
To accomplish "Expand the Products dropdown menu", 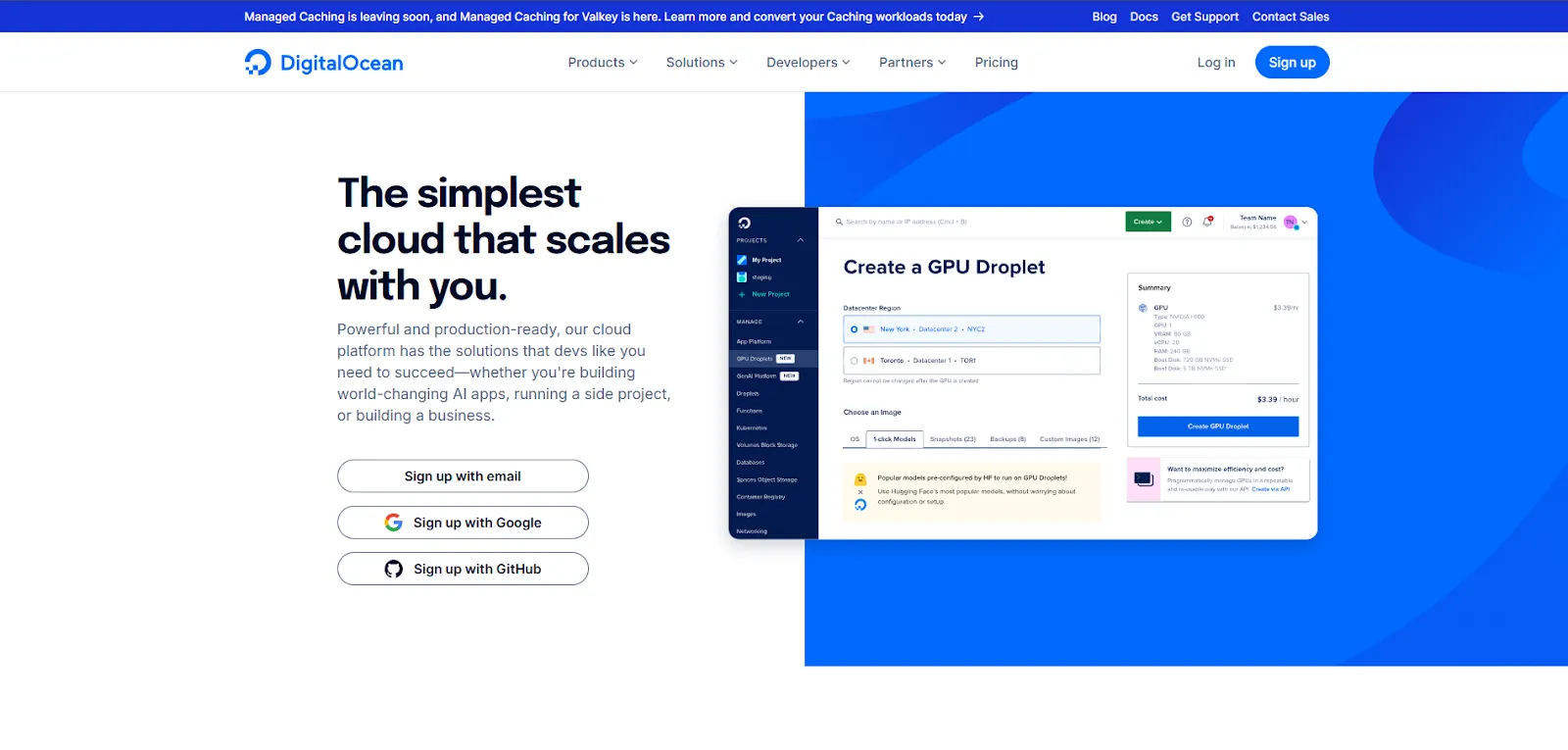I will [603, 63].
